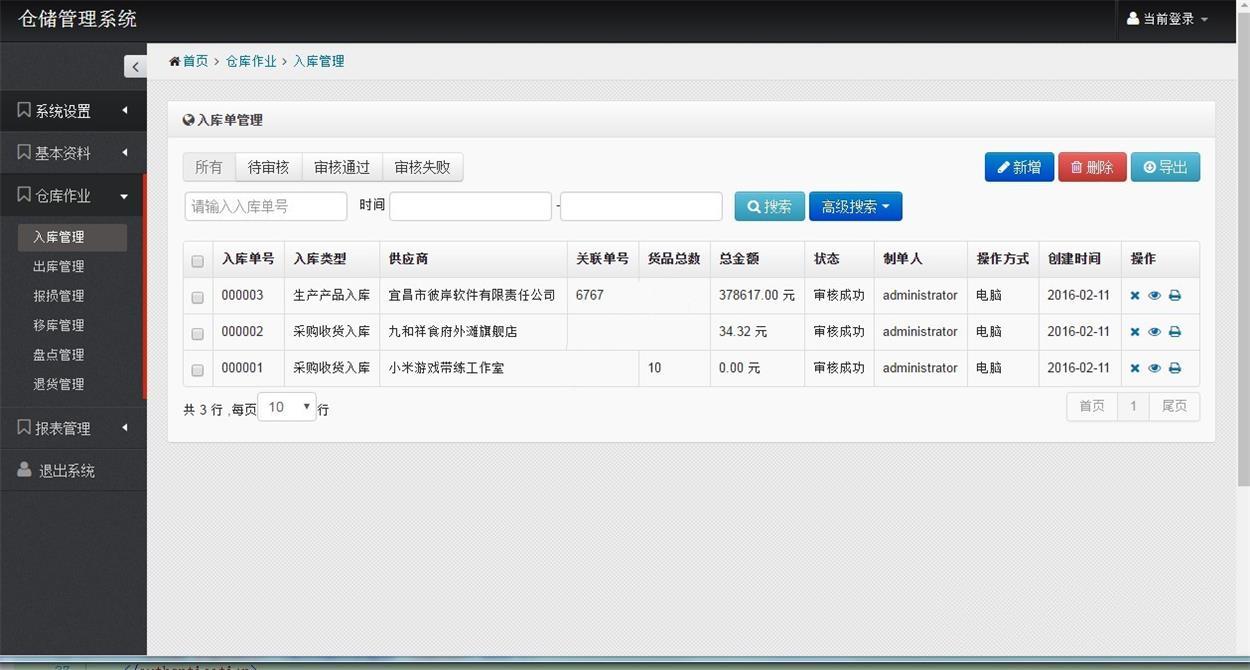Select the 所有 filter tab
This screenshot has width=1250, height=670.
pyautogui.click(x=209, y=167)
